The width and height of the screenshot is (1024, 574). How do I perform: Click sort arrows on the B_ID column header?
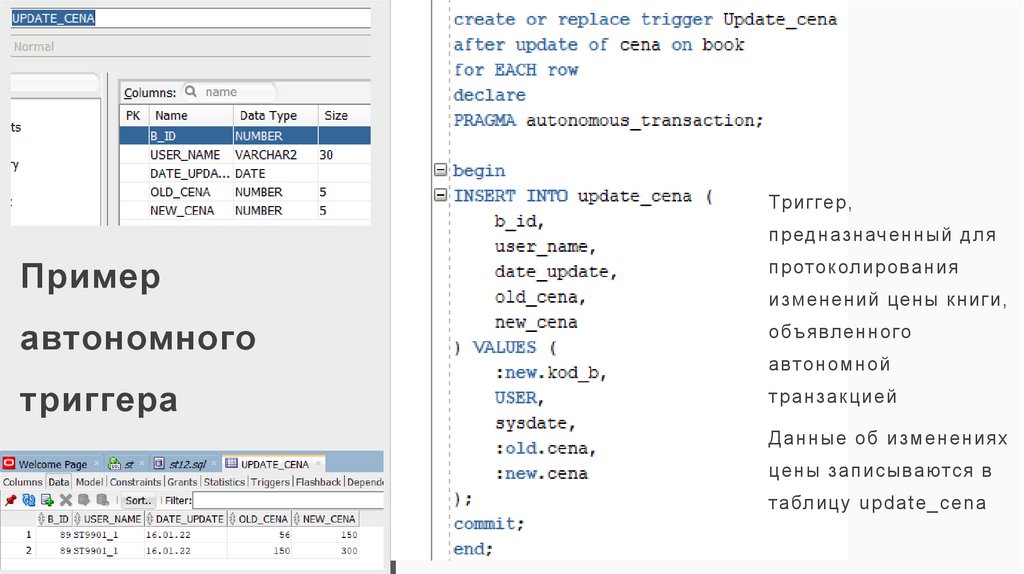coord(42,519)
